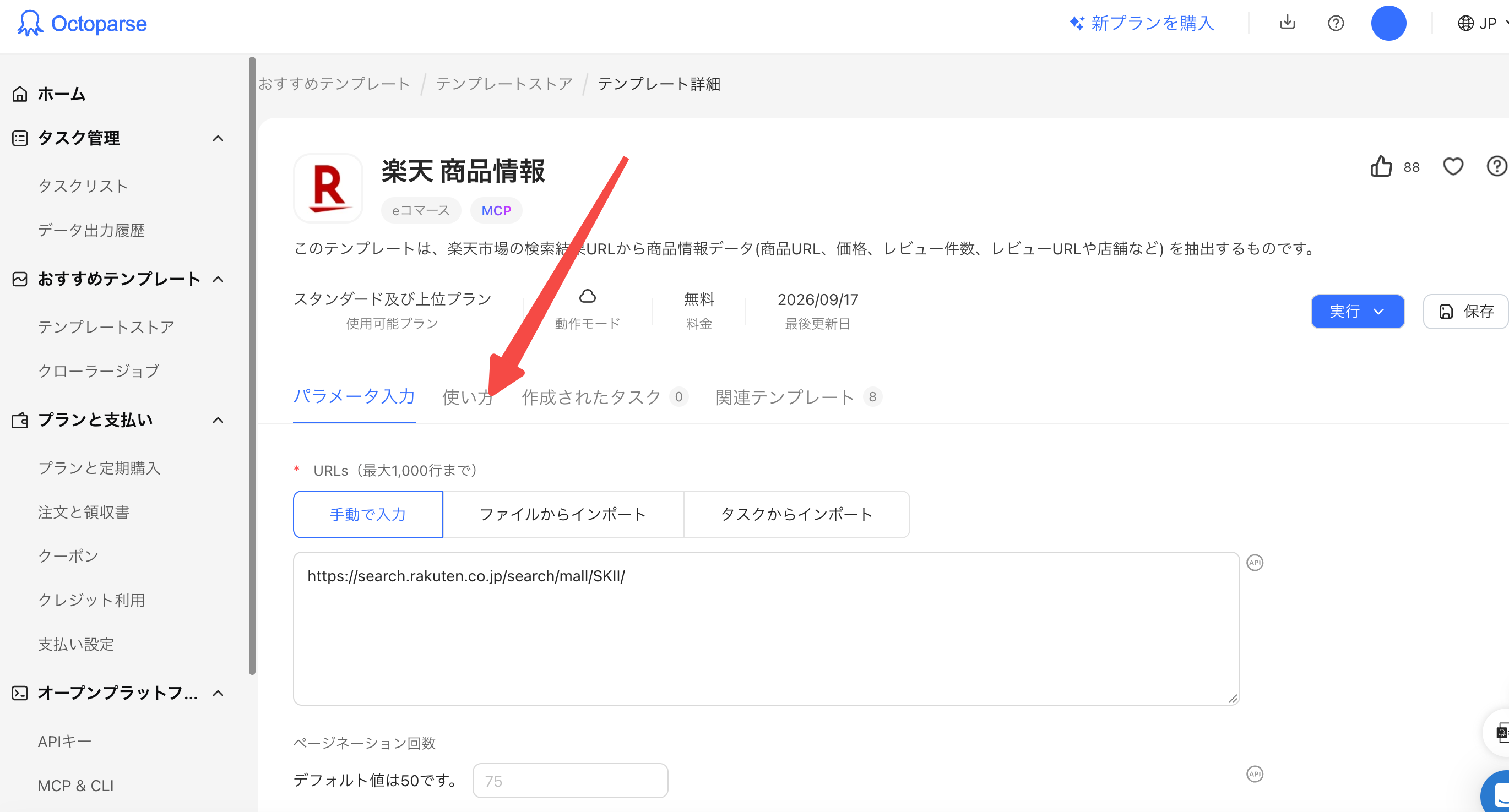Collapse the プランと支払い section

(x=218, y=421)
